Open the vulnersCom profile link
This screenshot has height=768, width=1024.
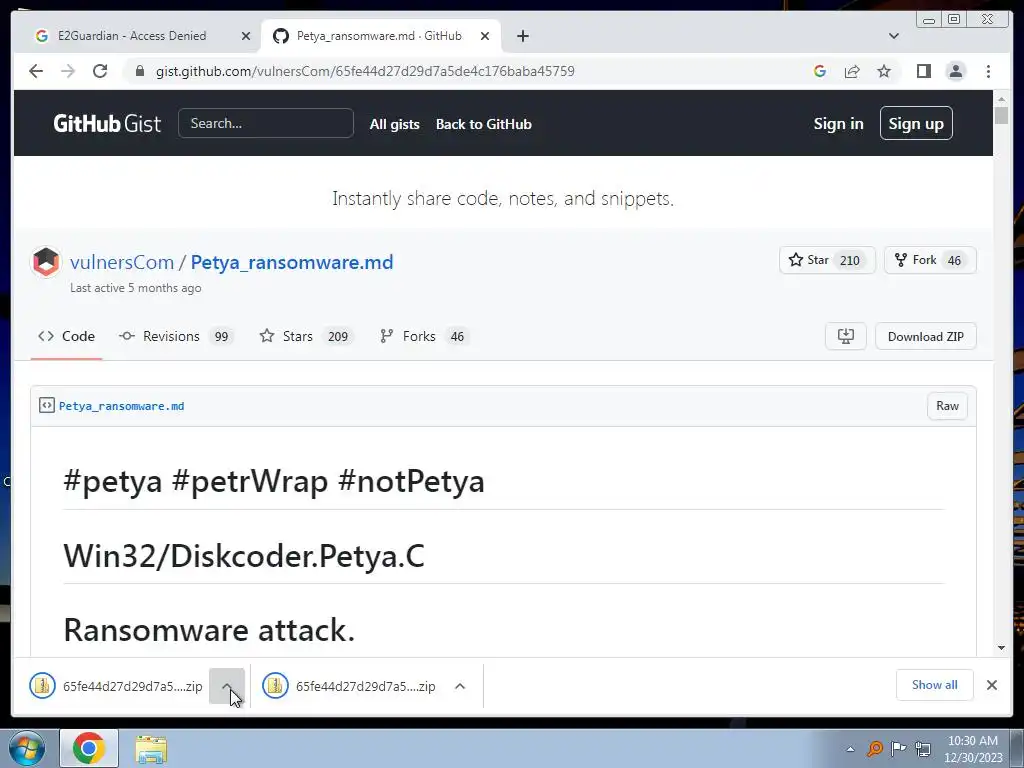click(122, 262)
